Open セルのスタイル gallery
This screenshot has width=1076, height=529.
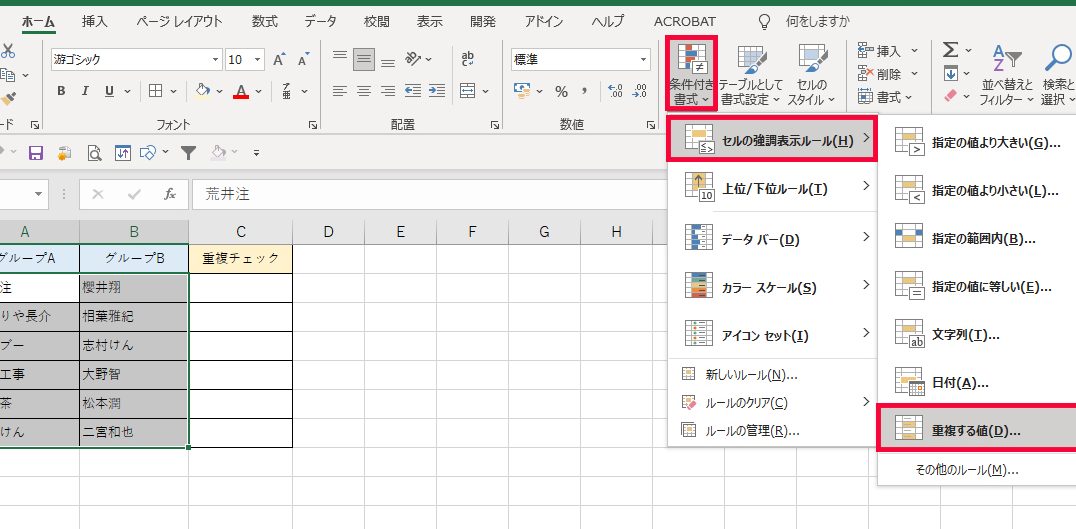[x=811, y=74]
